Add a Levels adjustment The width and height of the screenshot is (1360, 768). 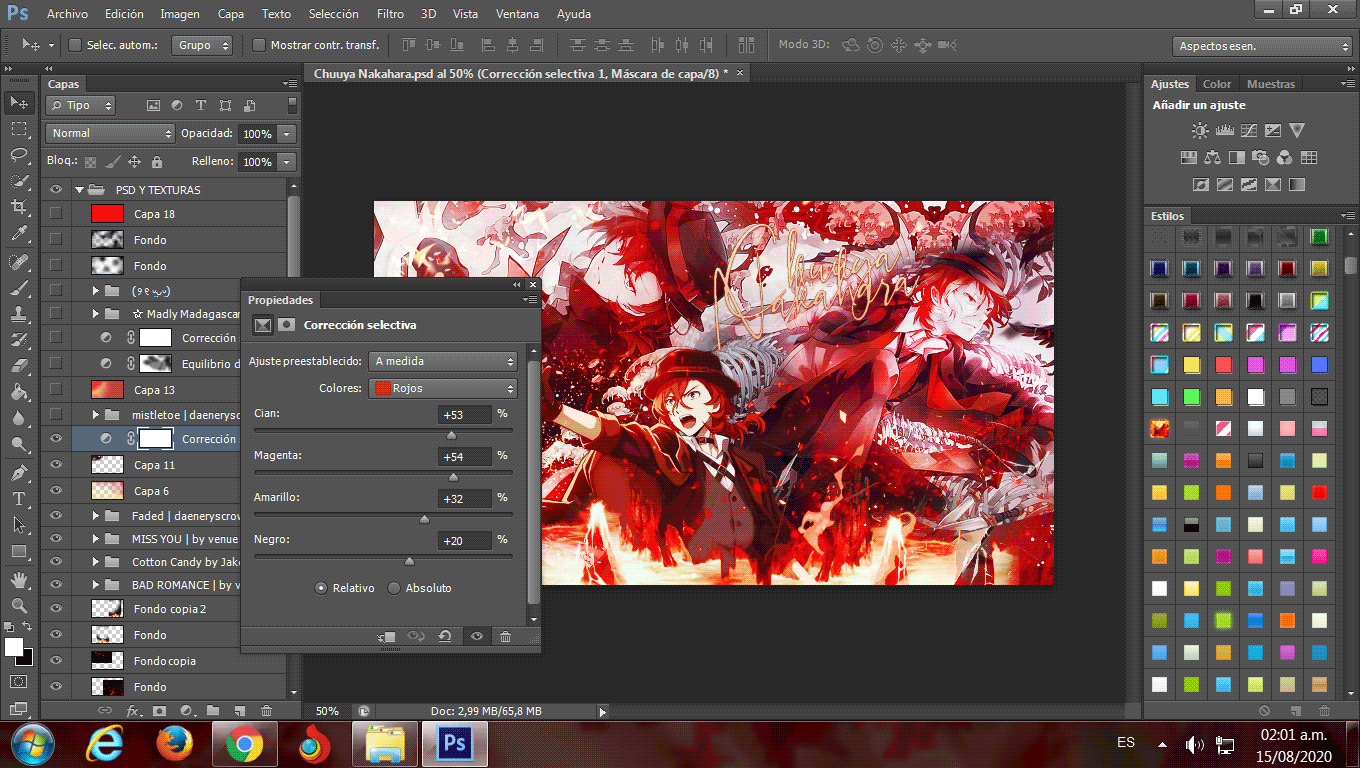pos(1224,131)
